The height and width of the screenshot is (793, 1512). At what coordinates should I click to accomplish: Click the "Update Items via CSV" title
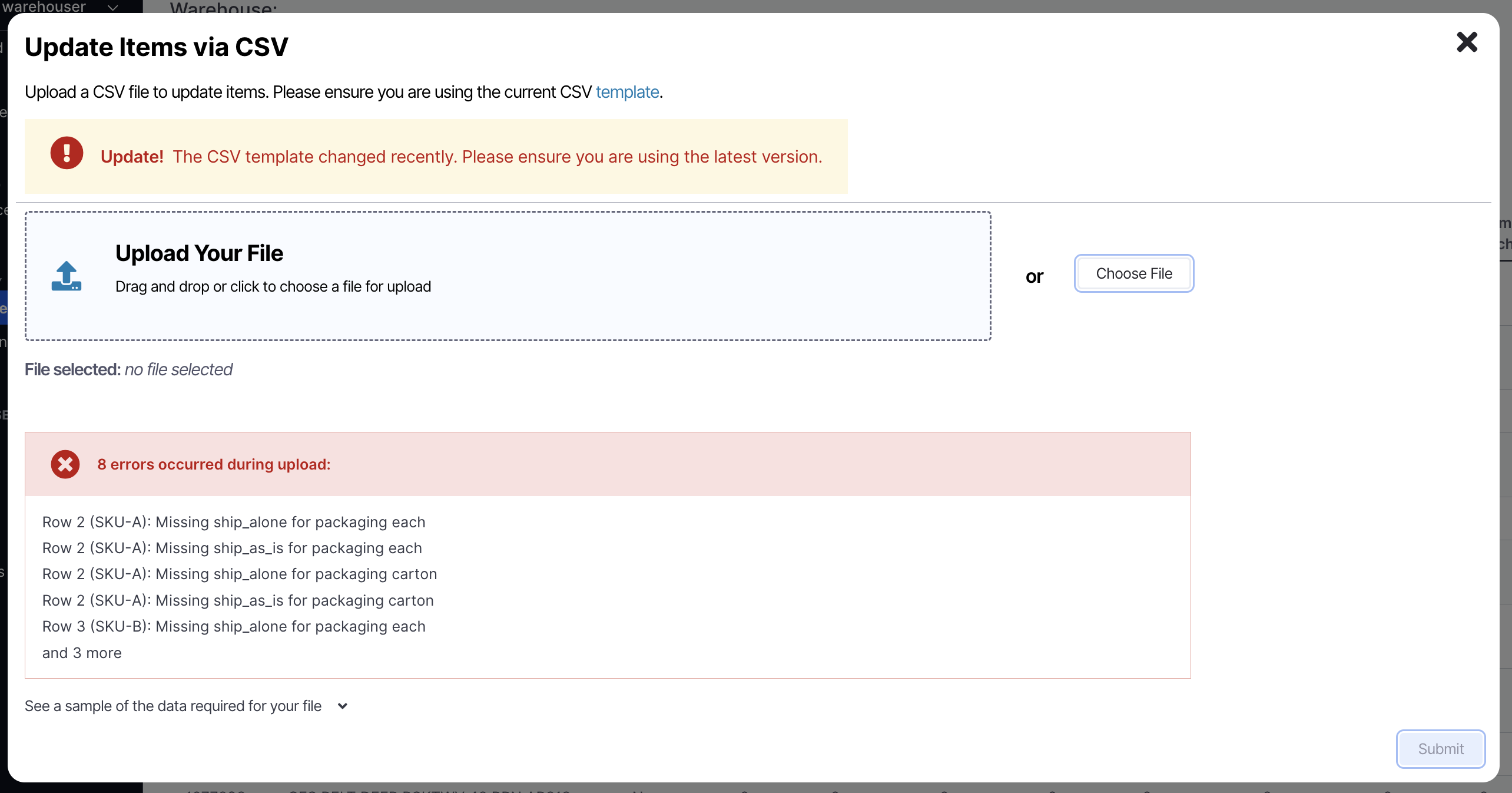157,47
